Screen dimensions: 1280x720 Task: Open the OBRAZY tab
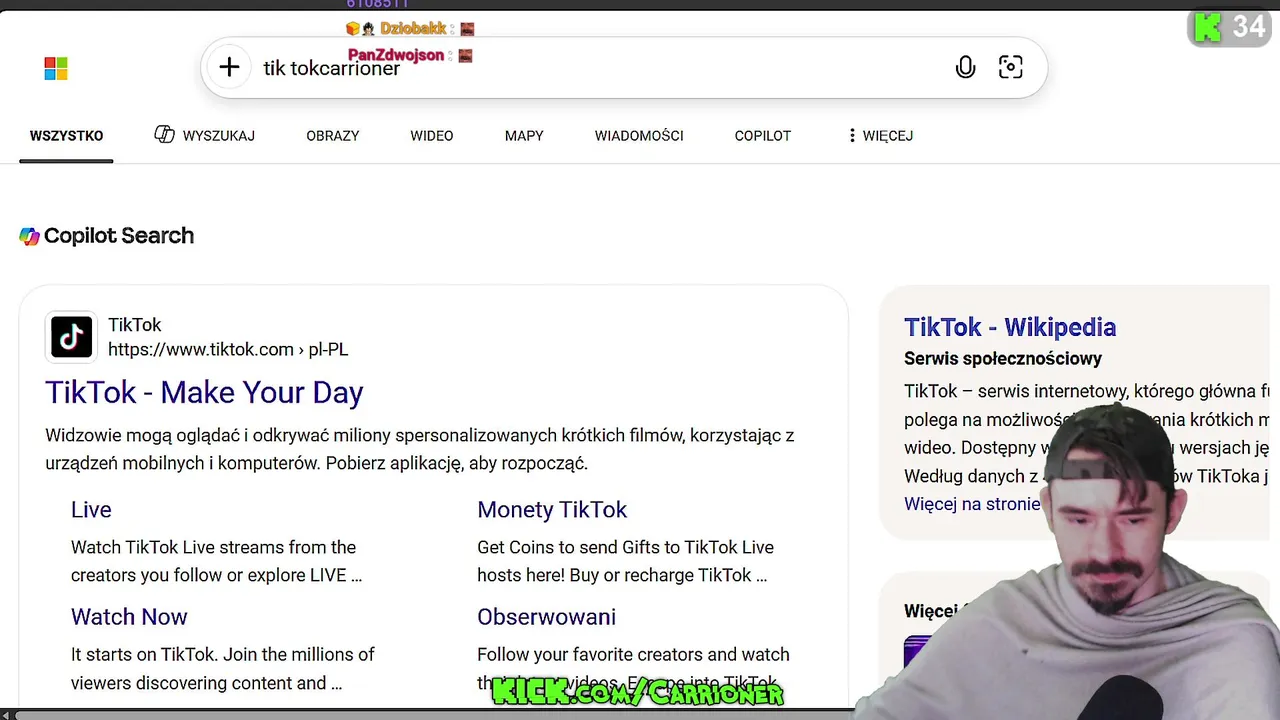(333, 136)
